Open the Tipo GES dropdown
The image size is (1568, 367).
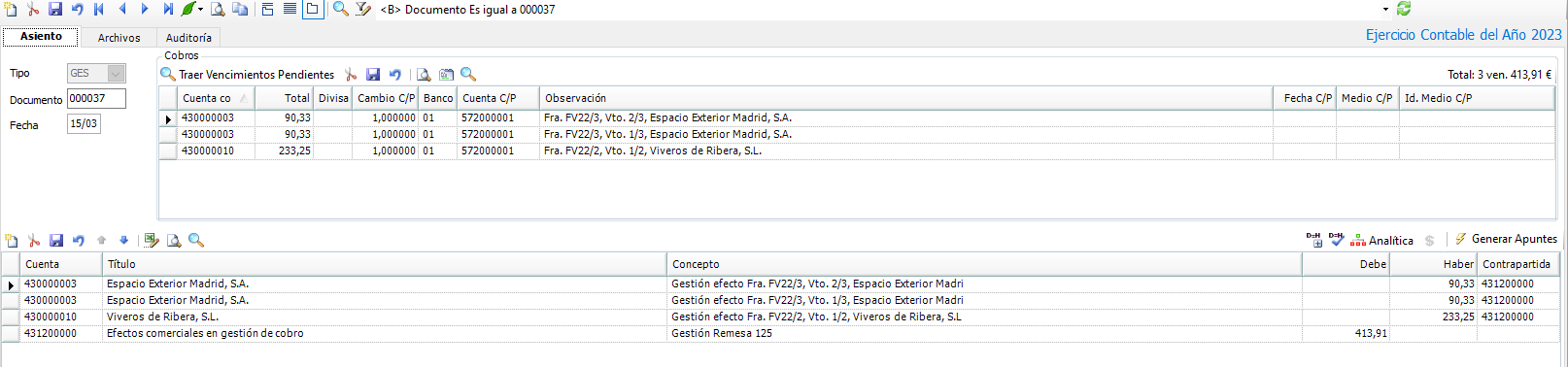tap(117, 73)
